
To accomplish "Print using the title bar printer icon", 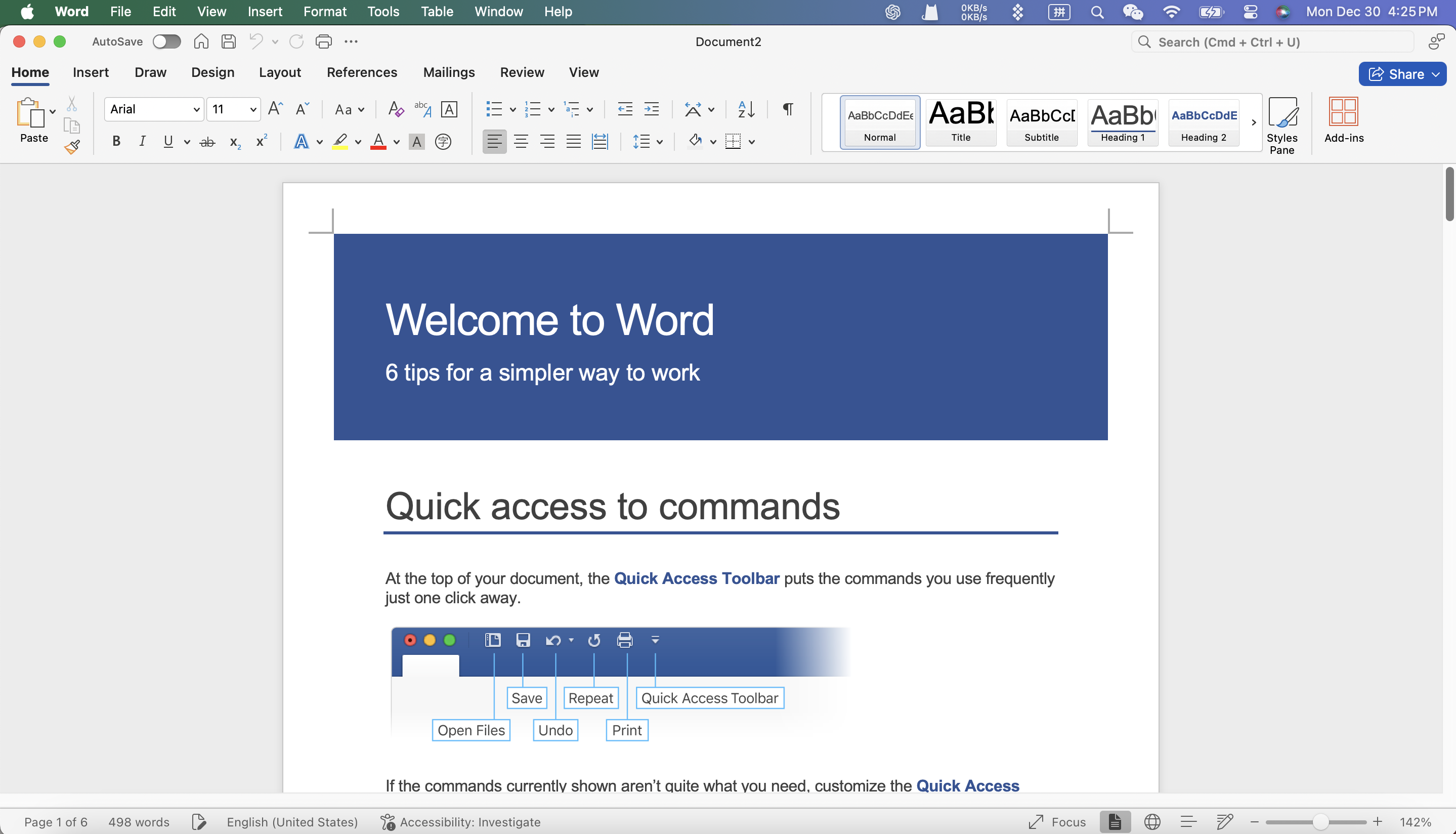I will click(323, 41).
